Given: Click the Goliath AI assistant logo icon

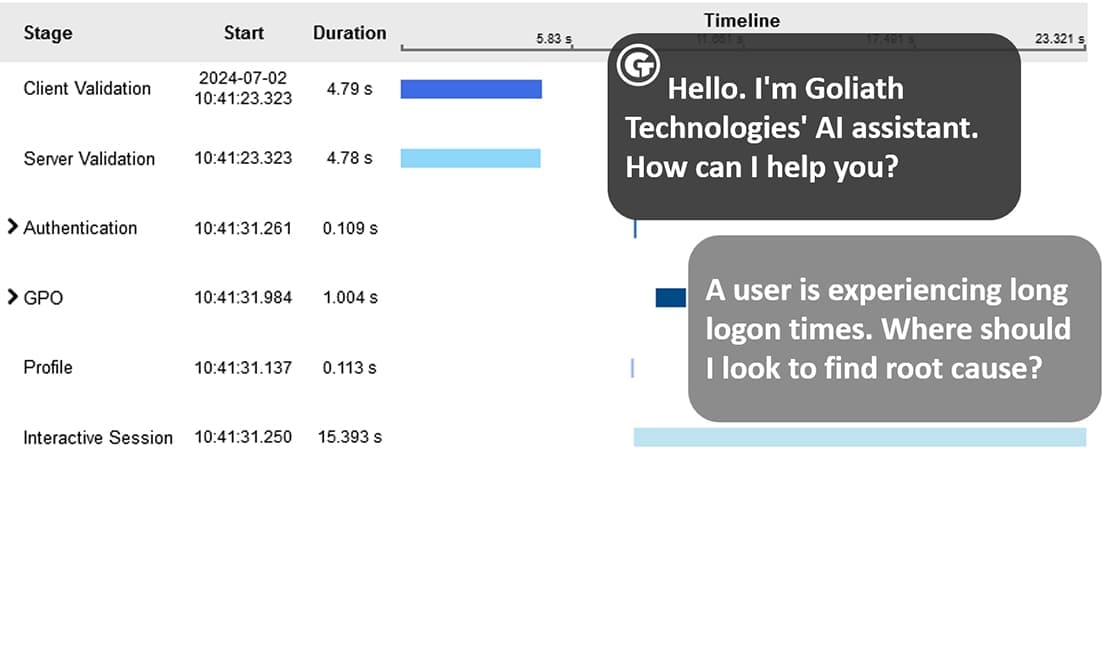Looking at the screenshot, I should coord(638,65).
